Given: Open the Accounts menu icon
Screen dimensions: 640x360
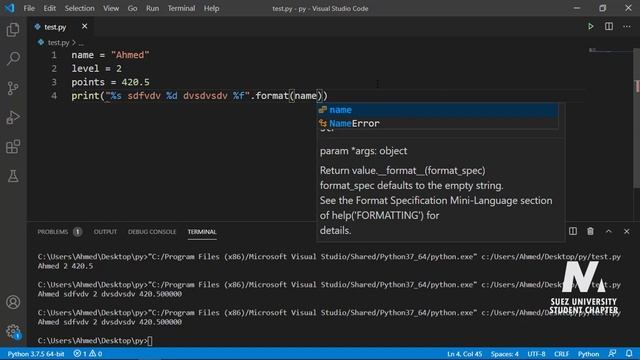Looking at the screenshot, I should tap(13, 302).
